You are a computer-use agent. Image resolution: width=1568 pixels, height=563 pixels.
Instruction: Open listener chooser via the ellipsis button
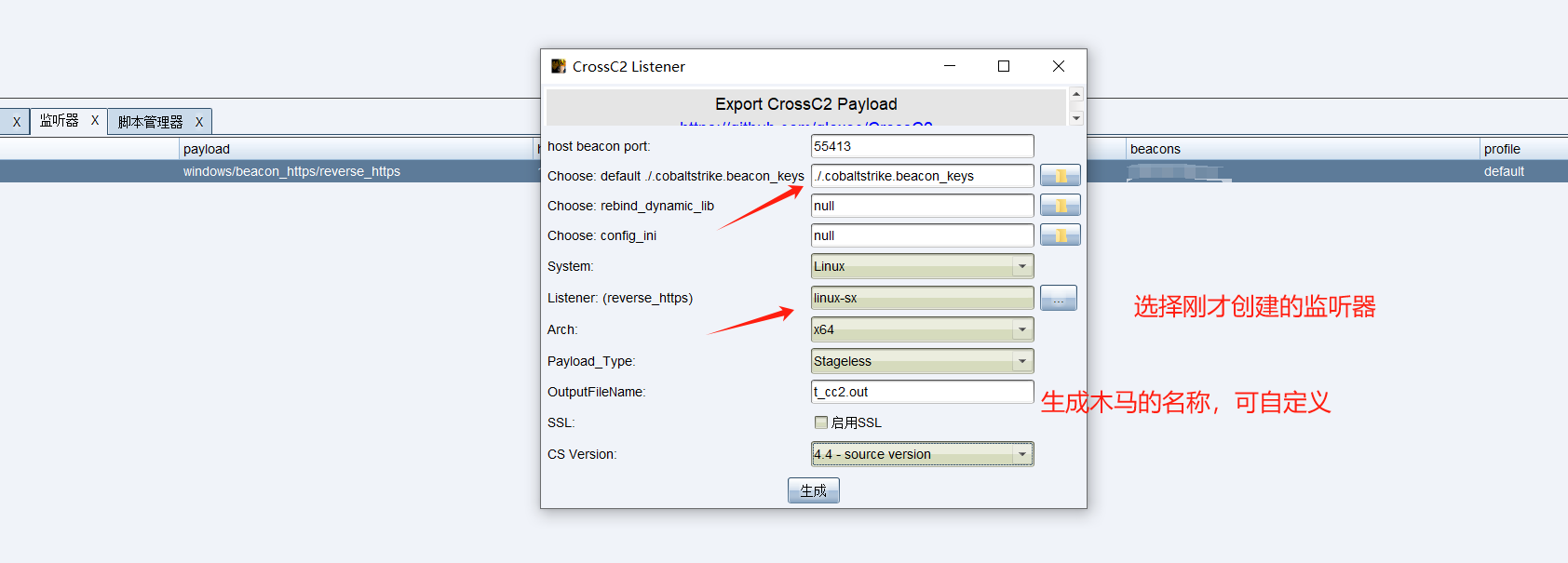1059,298
